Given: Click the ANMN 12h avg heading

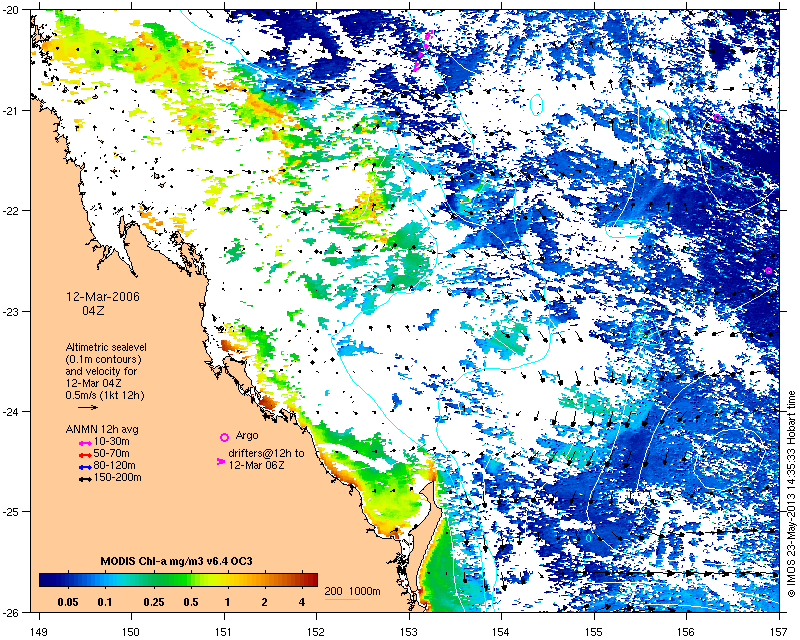Looking at the screenshot, I should 102,429.
